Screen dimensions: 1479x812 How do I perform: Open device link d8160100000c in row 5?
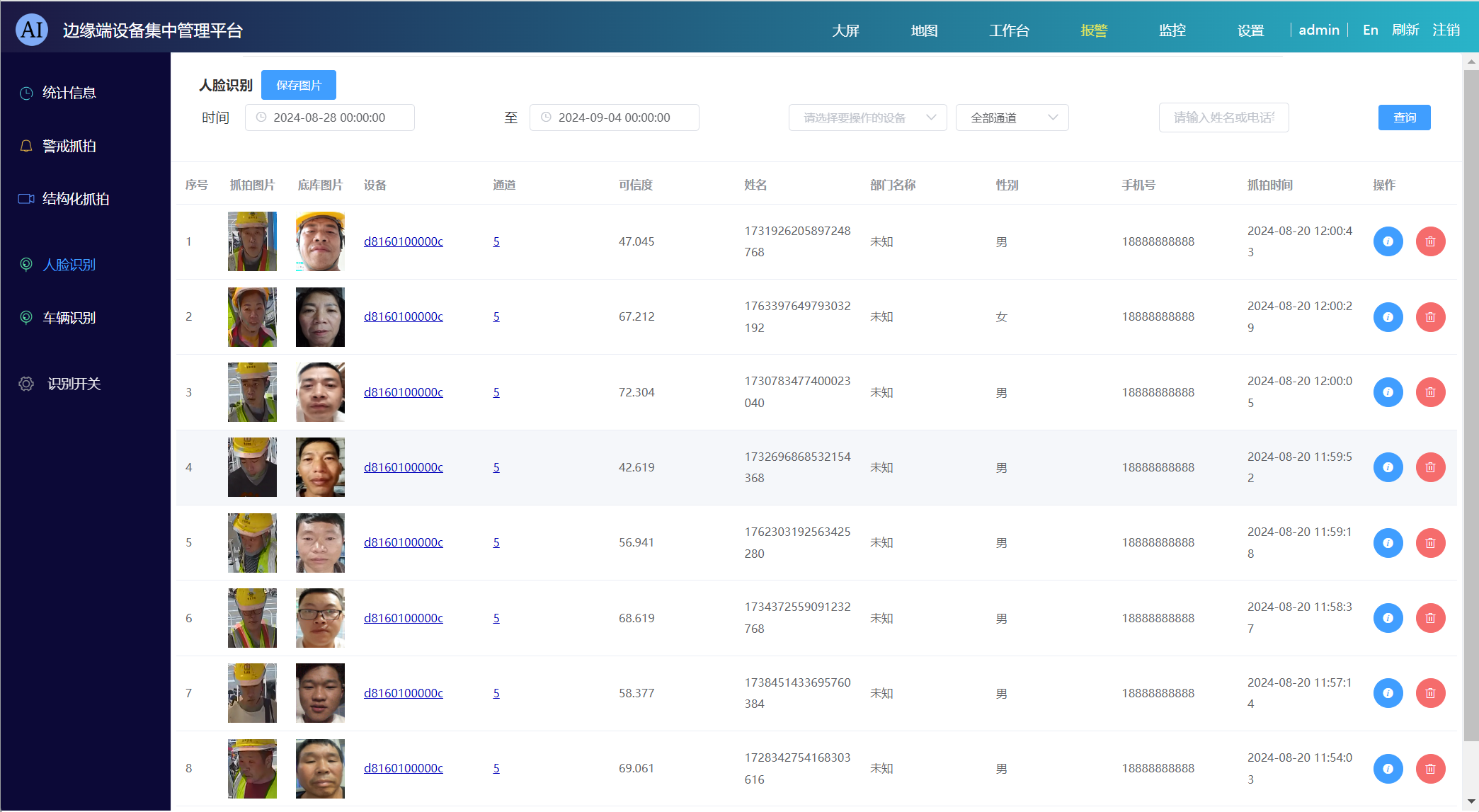click(x=403, y=542)
